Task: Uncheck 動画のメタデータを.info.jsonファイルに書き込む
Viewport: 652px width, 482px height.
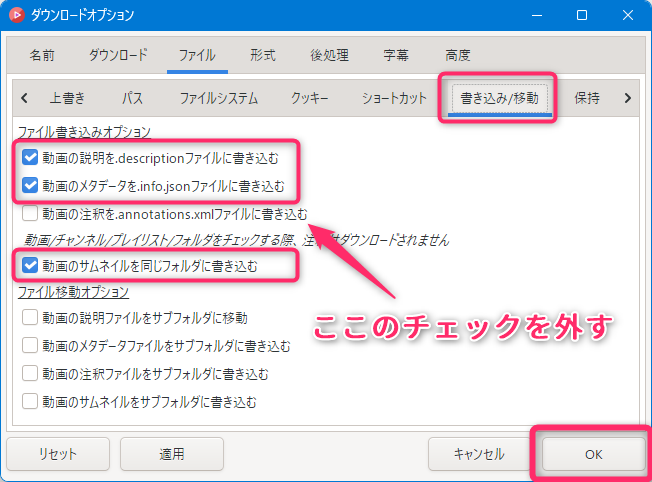Action: point(30,185)
